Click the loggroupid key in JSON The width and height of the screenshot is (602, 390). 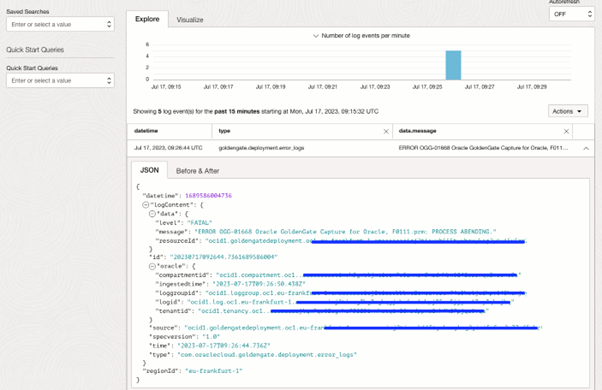click(178, 293)
